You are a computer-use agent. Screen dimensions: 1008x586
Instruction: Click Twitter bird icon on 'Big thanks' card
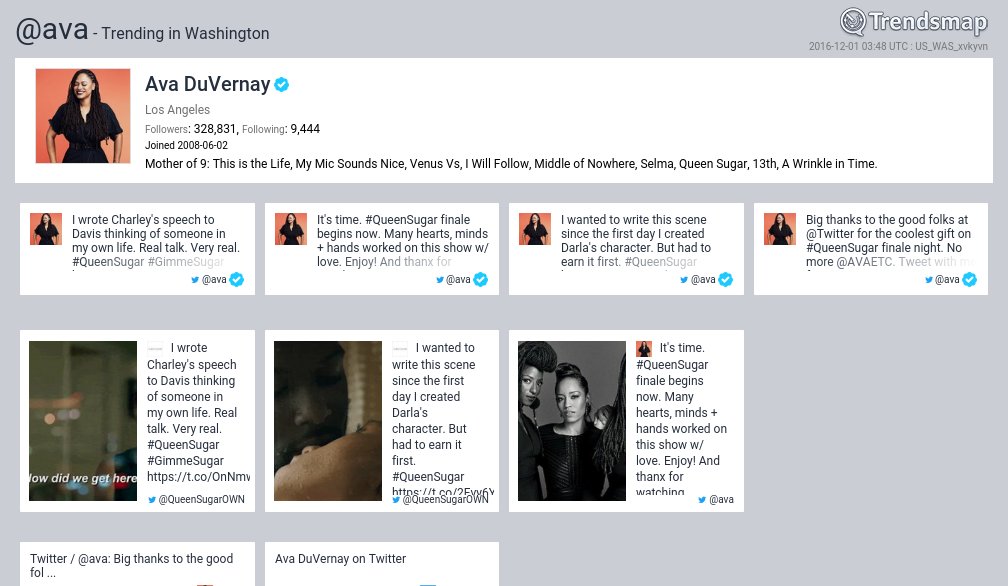pyautogui.click(x=929, y=280)
